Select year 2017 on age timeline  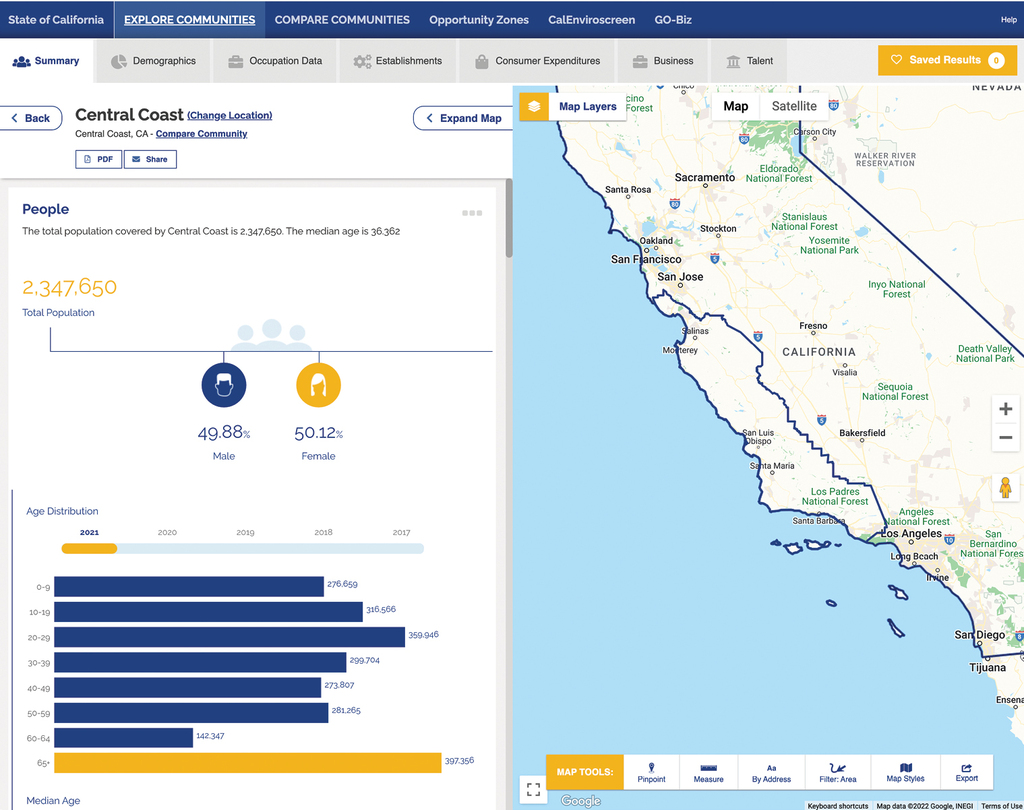click(x=402, y=532)
